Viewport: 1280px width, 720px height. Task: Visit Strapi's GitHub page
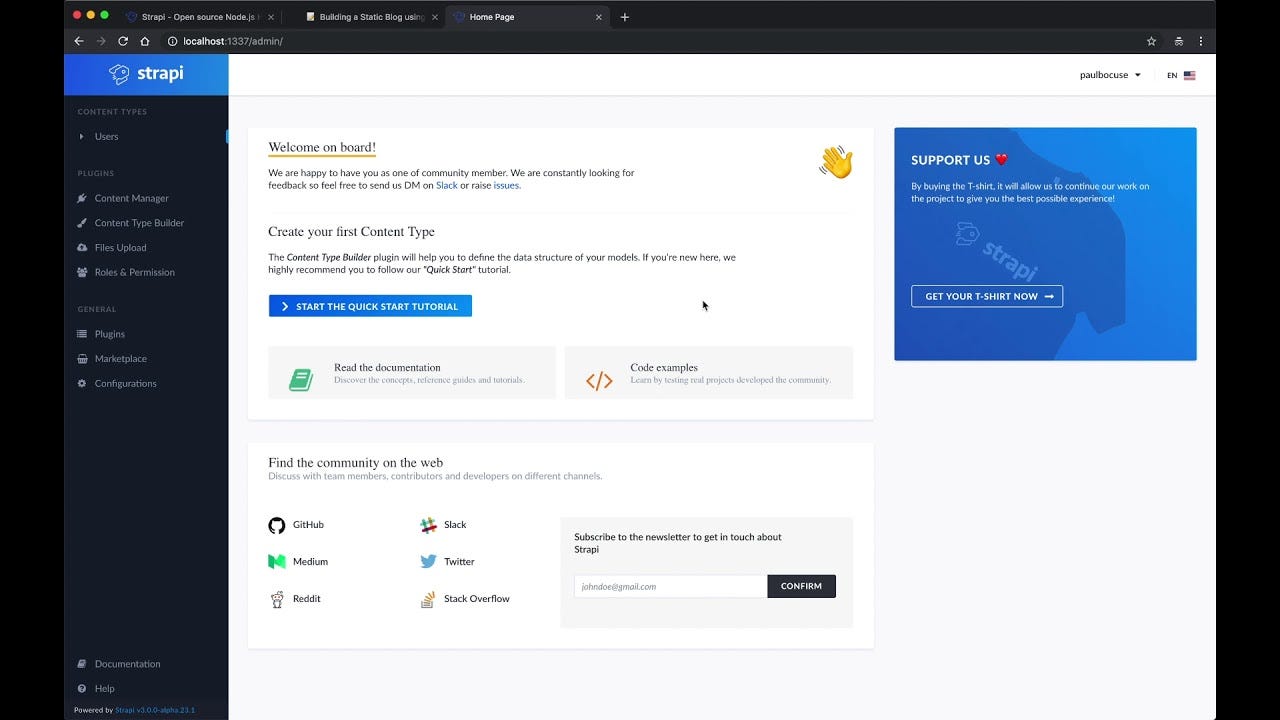coord(307,524)
